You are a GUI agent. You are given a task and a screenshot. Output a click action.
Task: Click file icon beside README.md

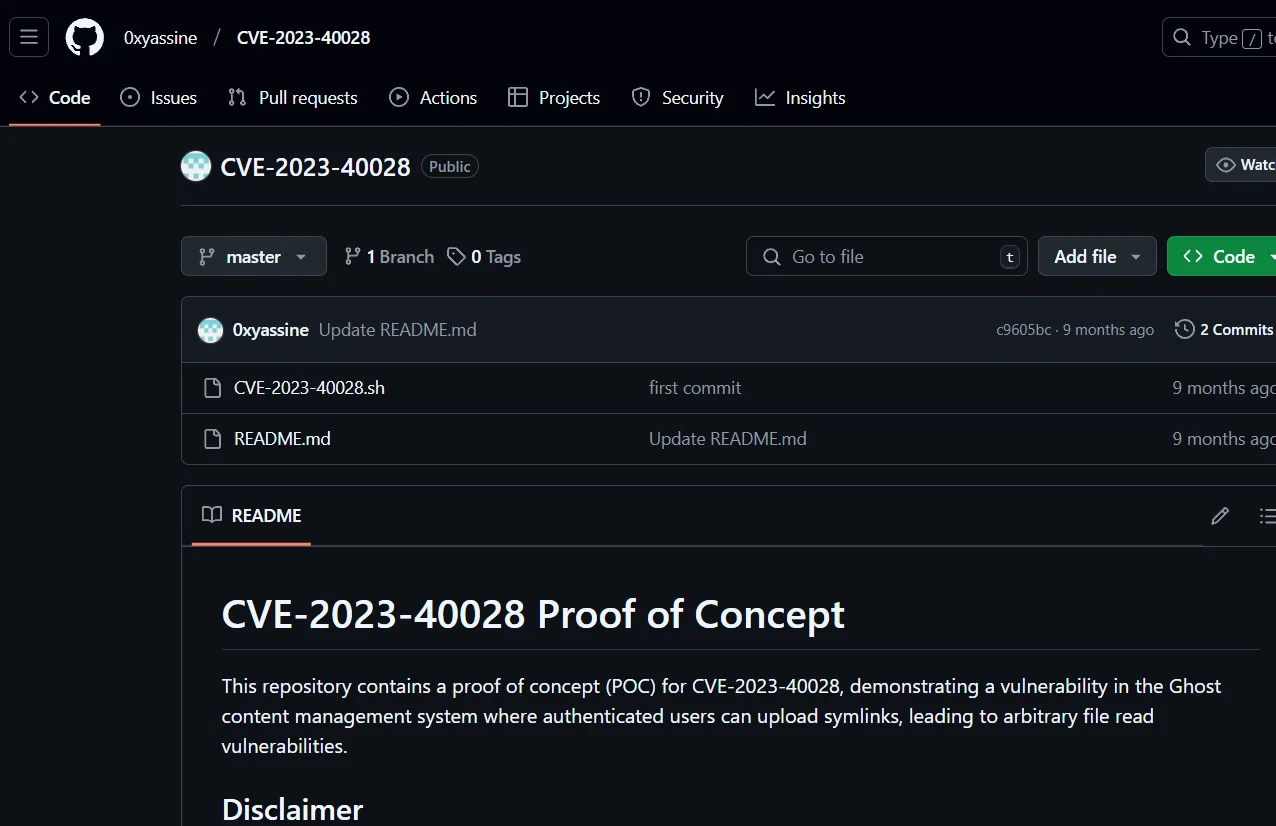pos(212,439)
